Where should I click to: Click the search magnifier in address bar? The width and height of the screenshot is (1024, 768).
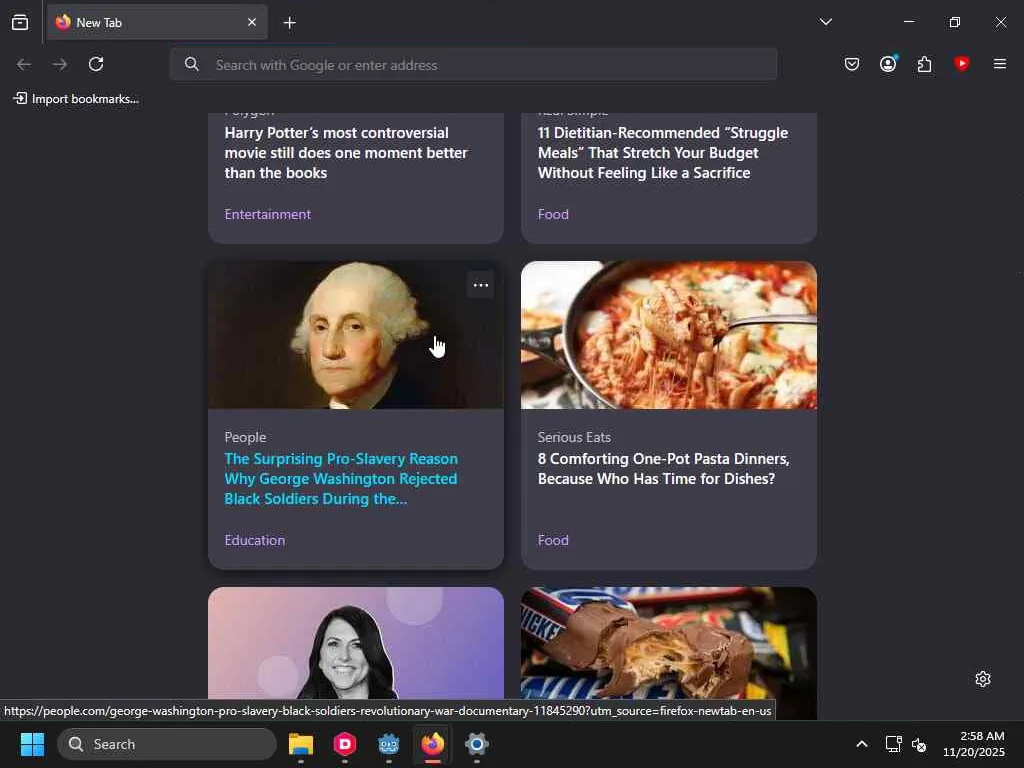[191, 64]
